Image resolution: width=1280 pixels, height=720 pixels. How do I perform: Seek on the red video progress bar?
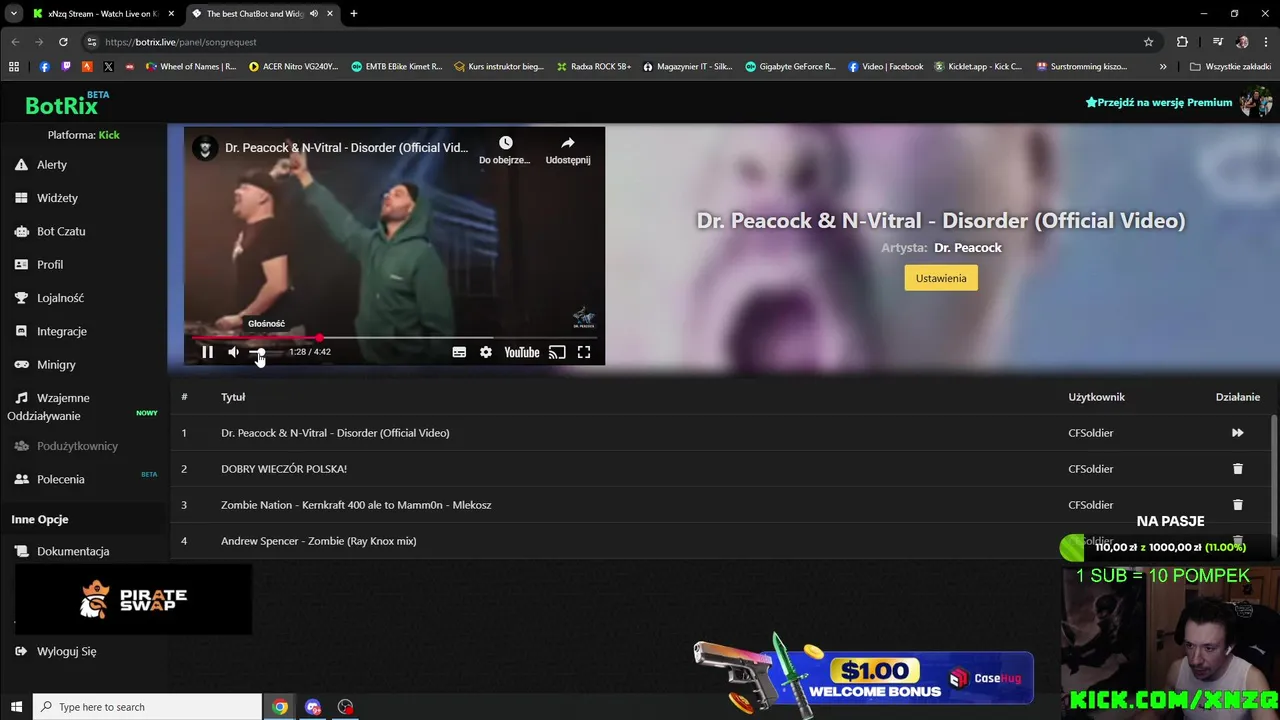click(x=394, y=338)
